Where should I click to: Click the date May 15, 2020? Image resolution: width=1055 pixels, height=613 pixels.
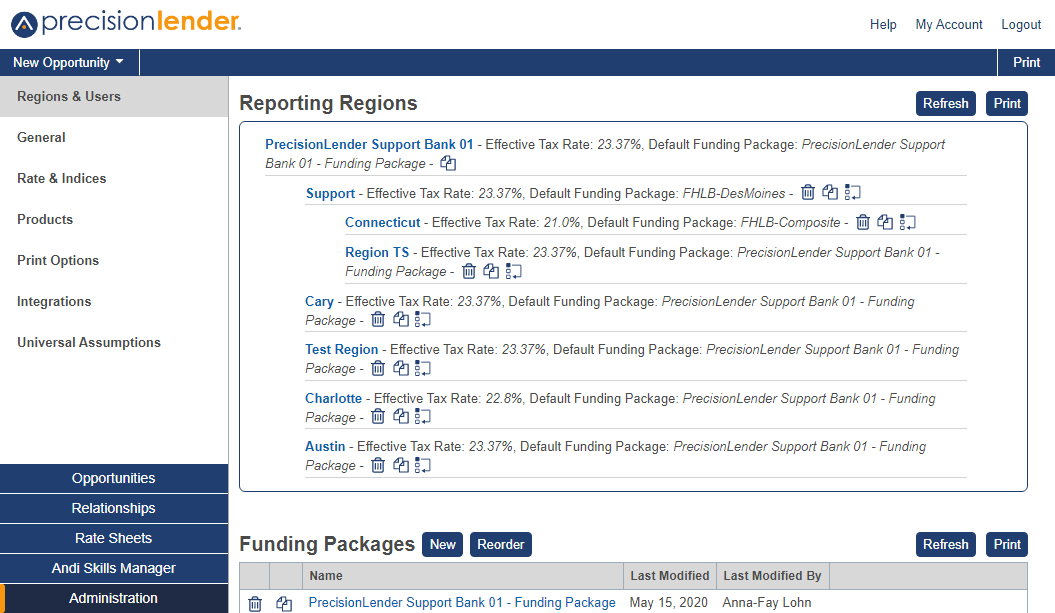669,602
